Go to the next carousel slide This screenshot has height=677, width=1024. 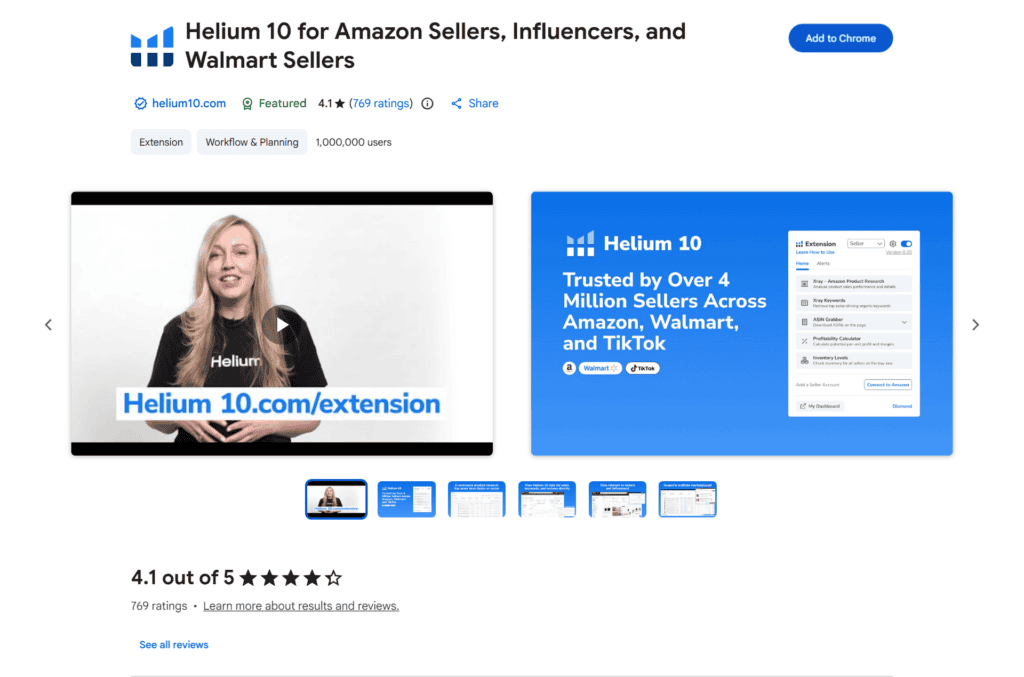tap(975, 324)
